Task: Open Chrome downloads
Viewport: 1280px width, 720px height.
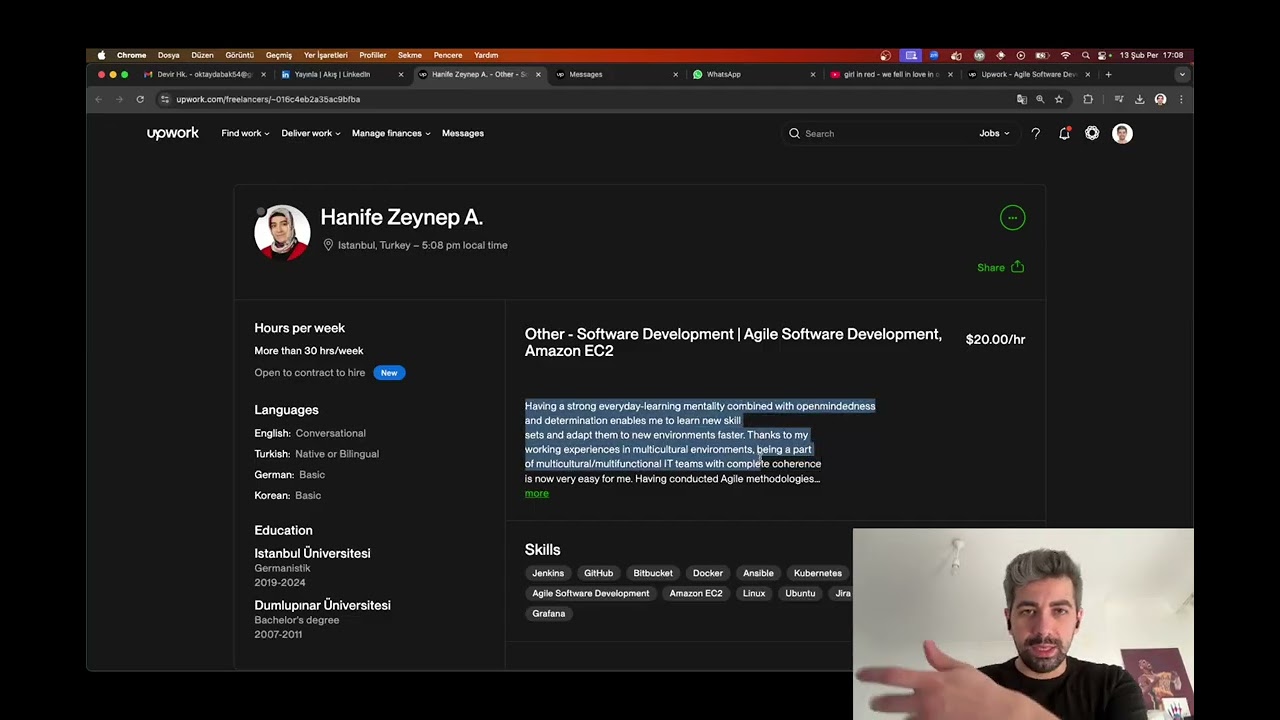Action: click(x=1139, y=99)
